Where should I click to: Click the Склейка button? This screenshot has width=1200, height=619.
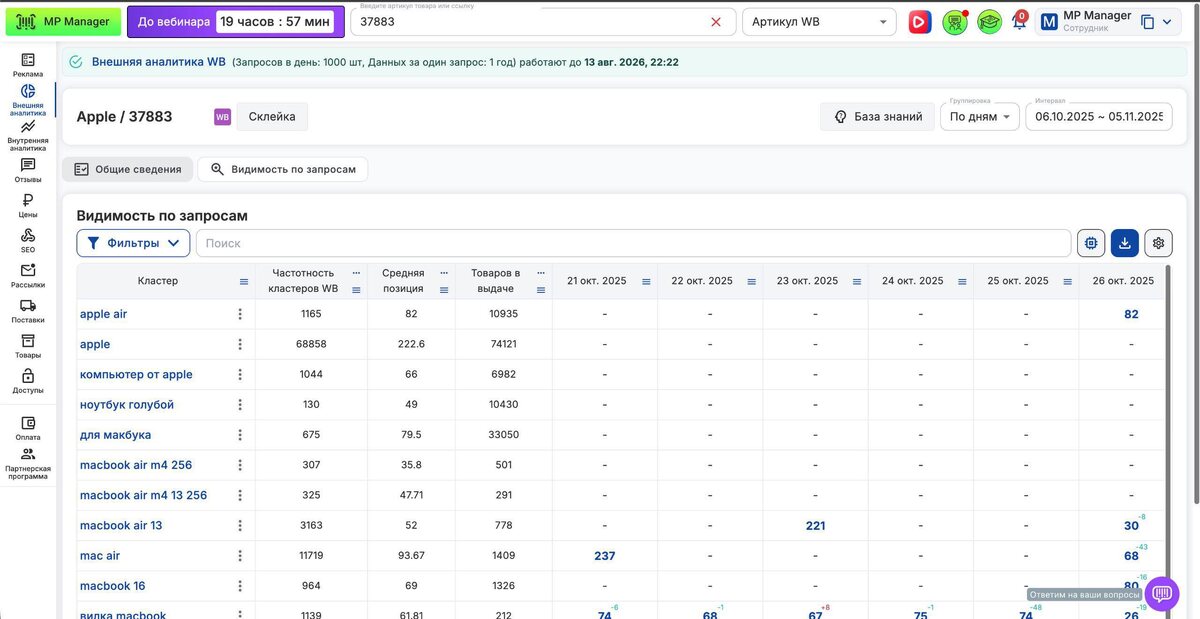[272, 117]
